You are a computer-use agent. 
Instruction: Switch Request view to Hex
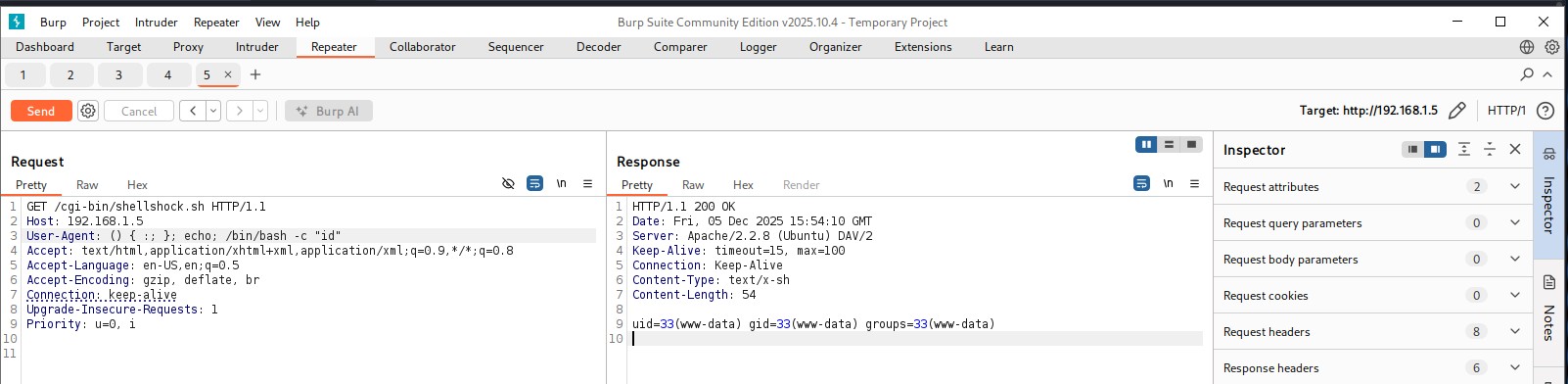point(137,184)
